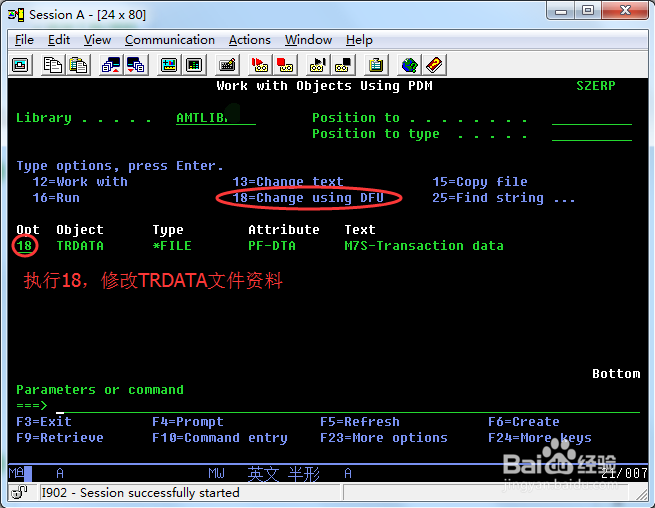Click the Session A title bar icon
Screen dimensions: 655x508
(16, 15)
